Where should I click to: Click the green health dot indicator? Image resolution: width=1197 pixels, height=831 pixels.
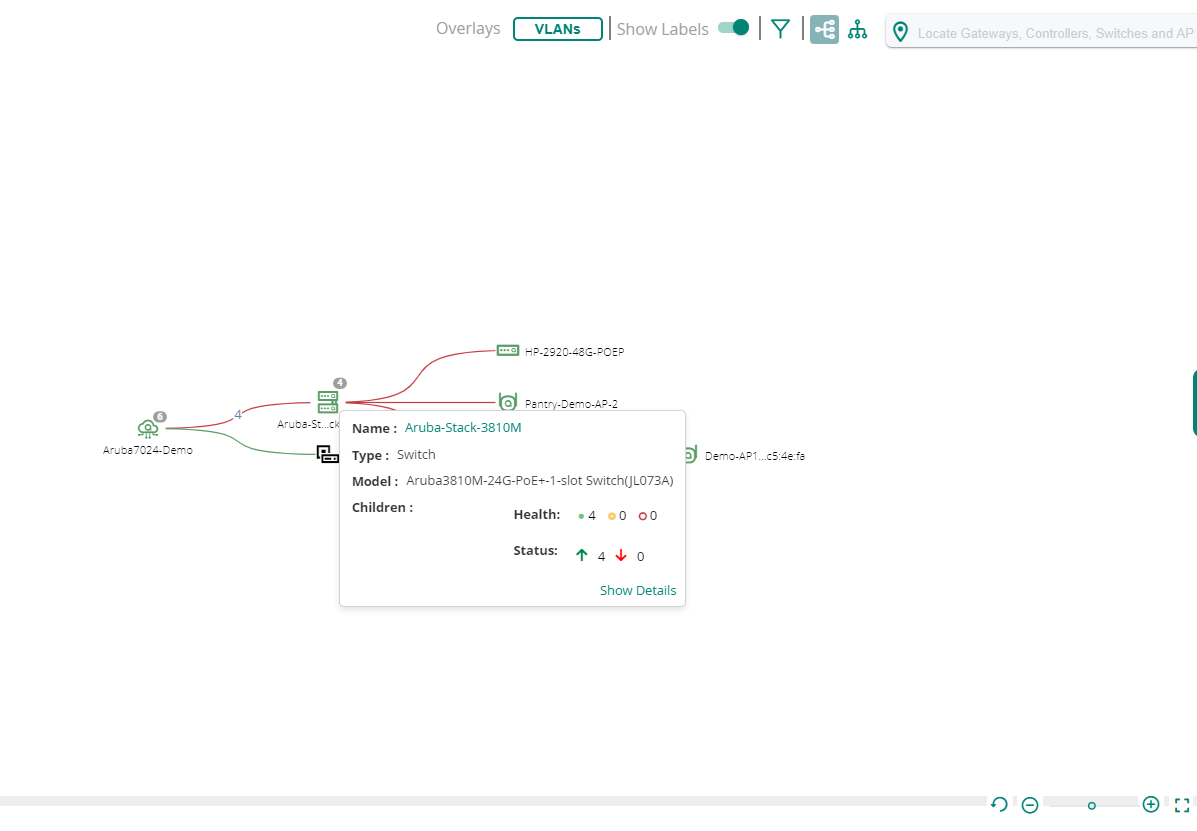581,517
